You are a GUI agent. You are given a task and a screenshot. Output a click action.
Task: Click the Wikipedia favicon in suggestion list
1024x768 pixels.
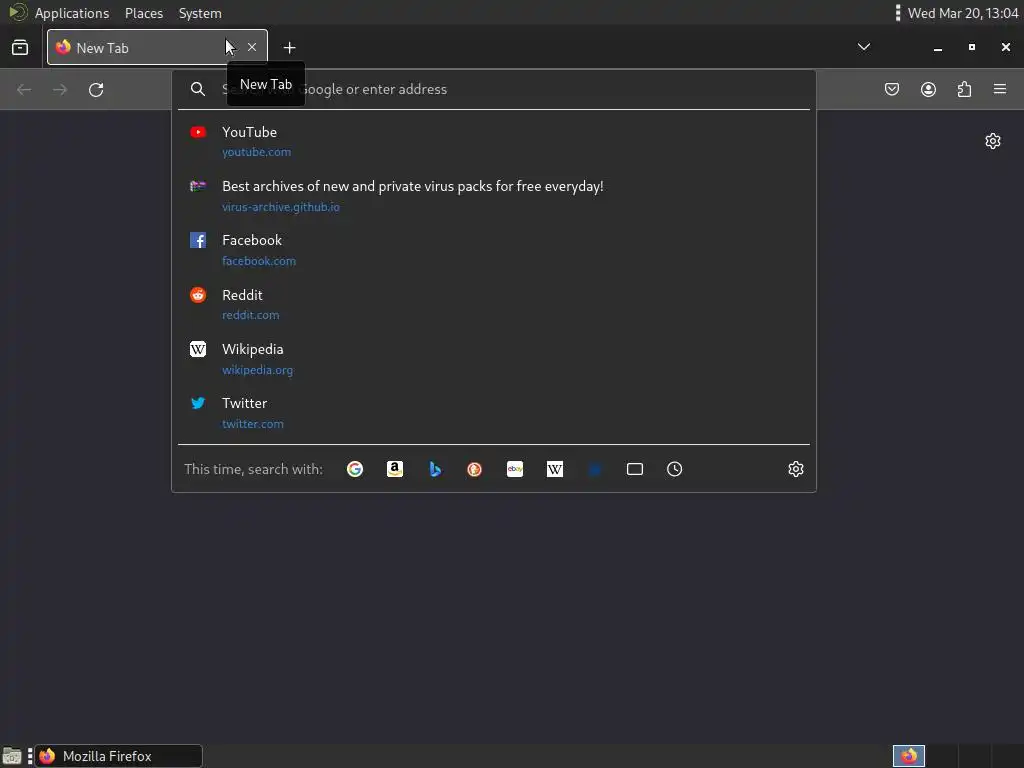click(198, 349)
